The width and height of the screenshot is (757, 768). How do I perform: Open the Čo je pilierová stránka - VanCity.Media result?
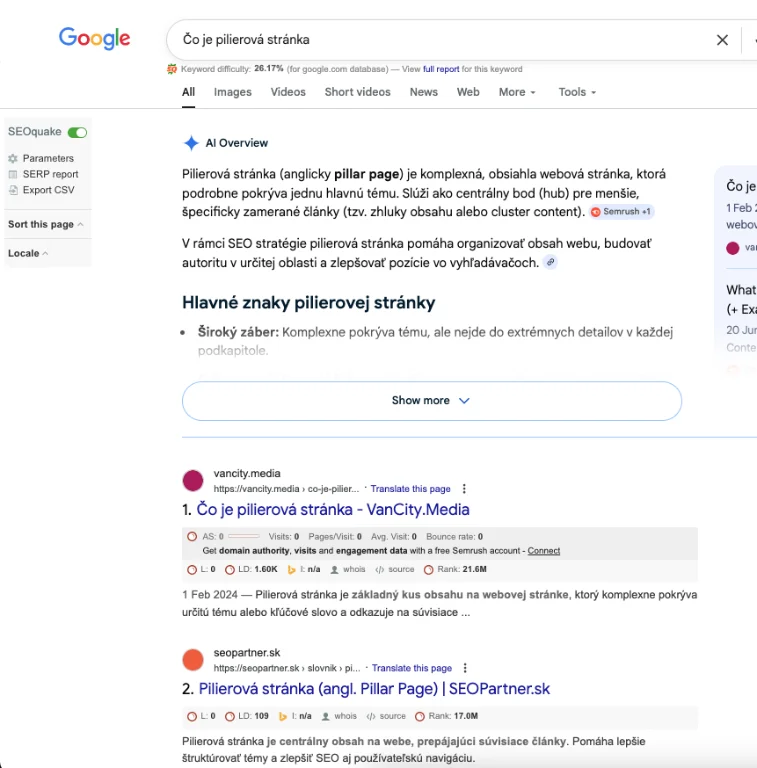click(x=333, y=510)
